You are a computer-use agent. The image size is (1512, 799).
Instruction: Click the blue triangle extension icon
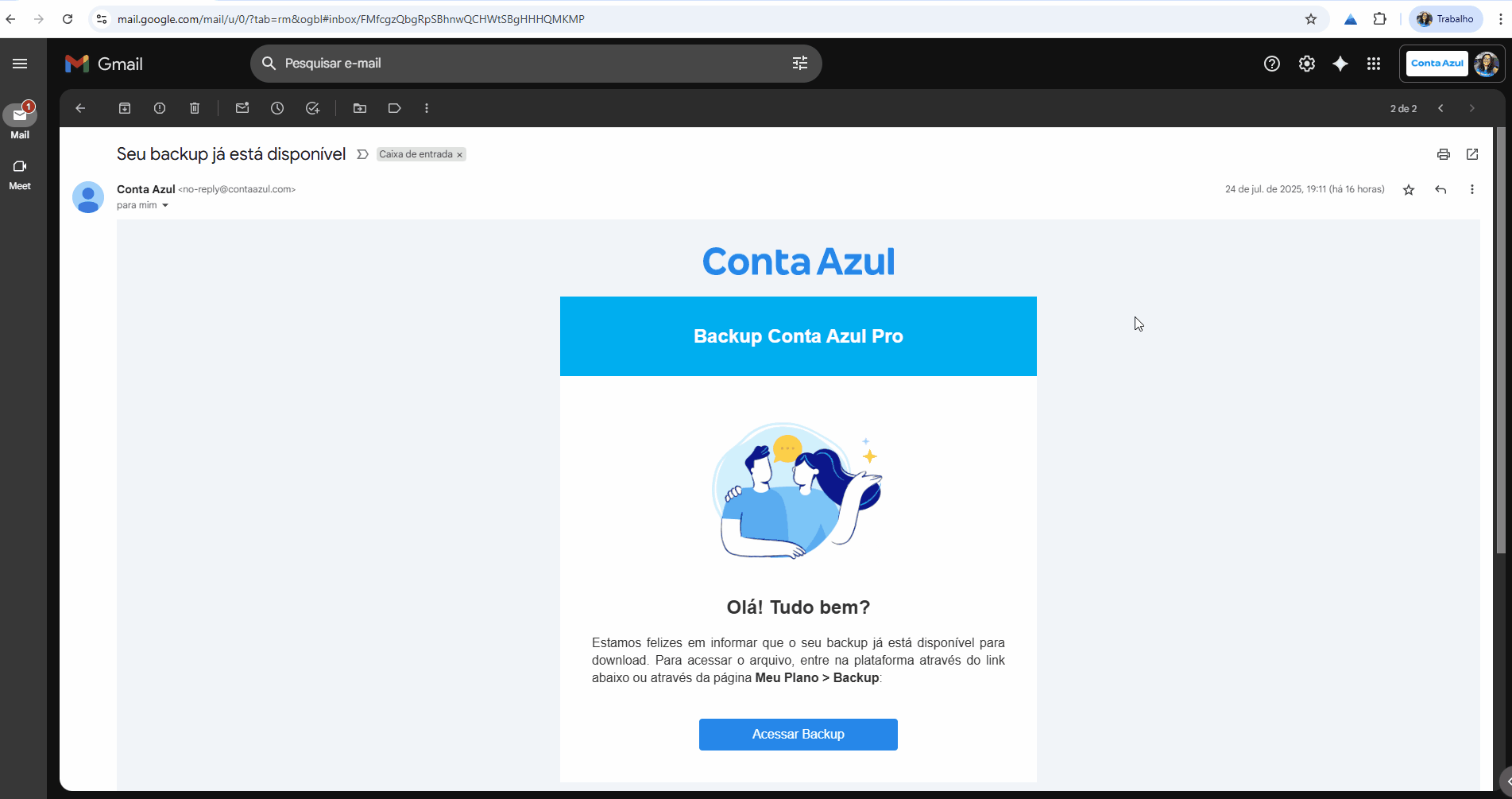tap(1351, 19)
